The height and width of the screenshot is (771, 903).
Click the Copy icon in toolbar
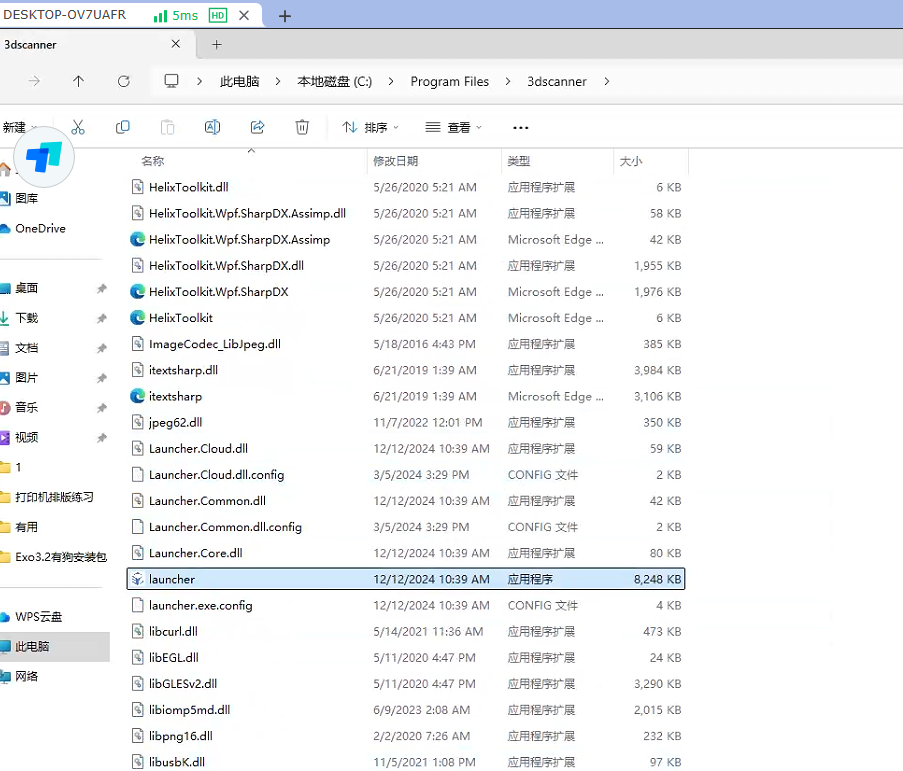tap(123, 127)
